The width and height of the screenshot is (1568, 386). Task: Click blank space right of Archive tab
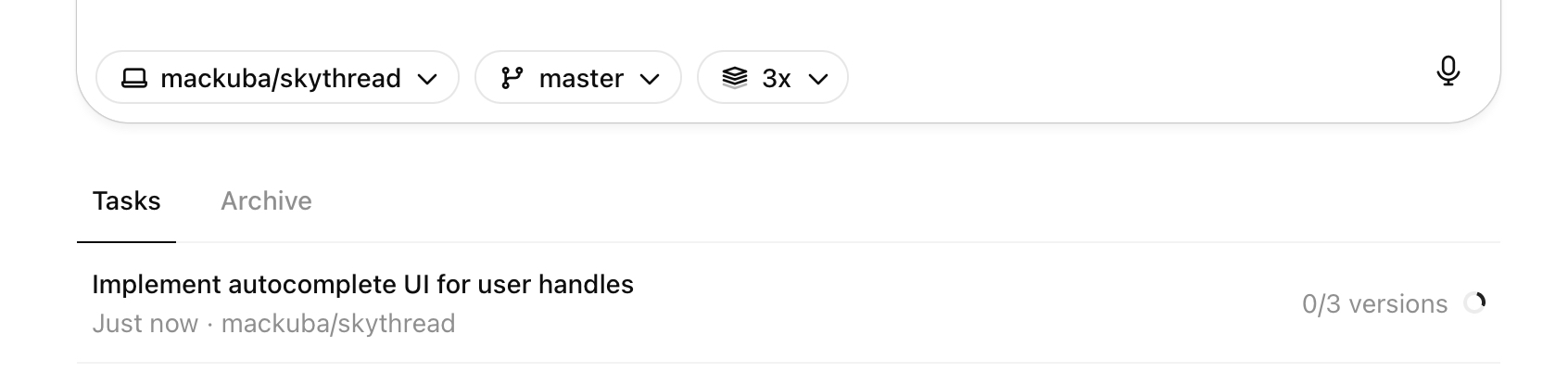[834, 201]
